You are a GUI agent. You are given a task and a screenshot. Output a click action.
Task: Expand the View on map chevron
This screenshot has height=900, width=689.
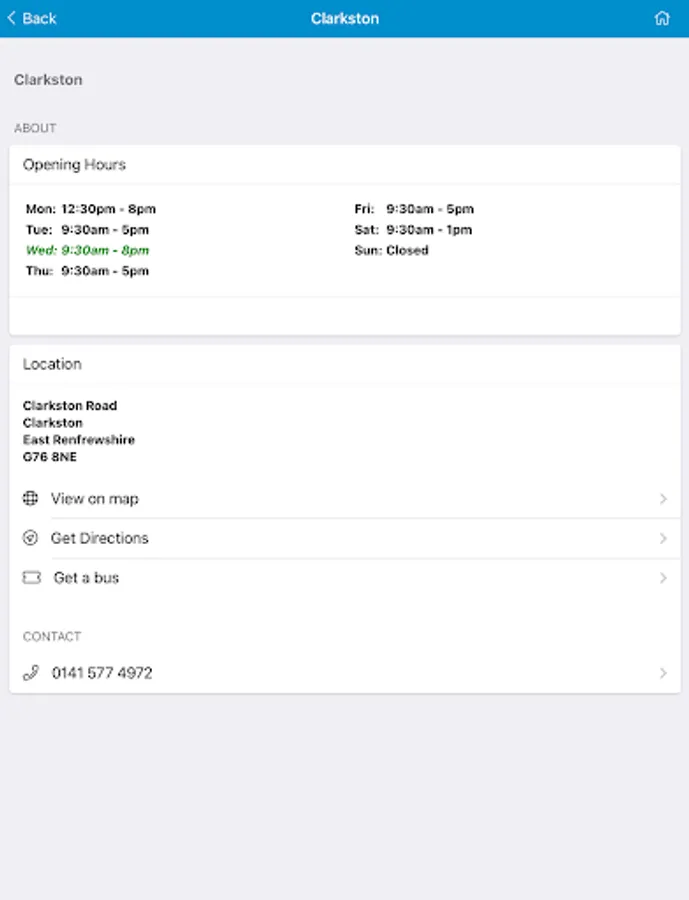[x=663, y=499]
